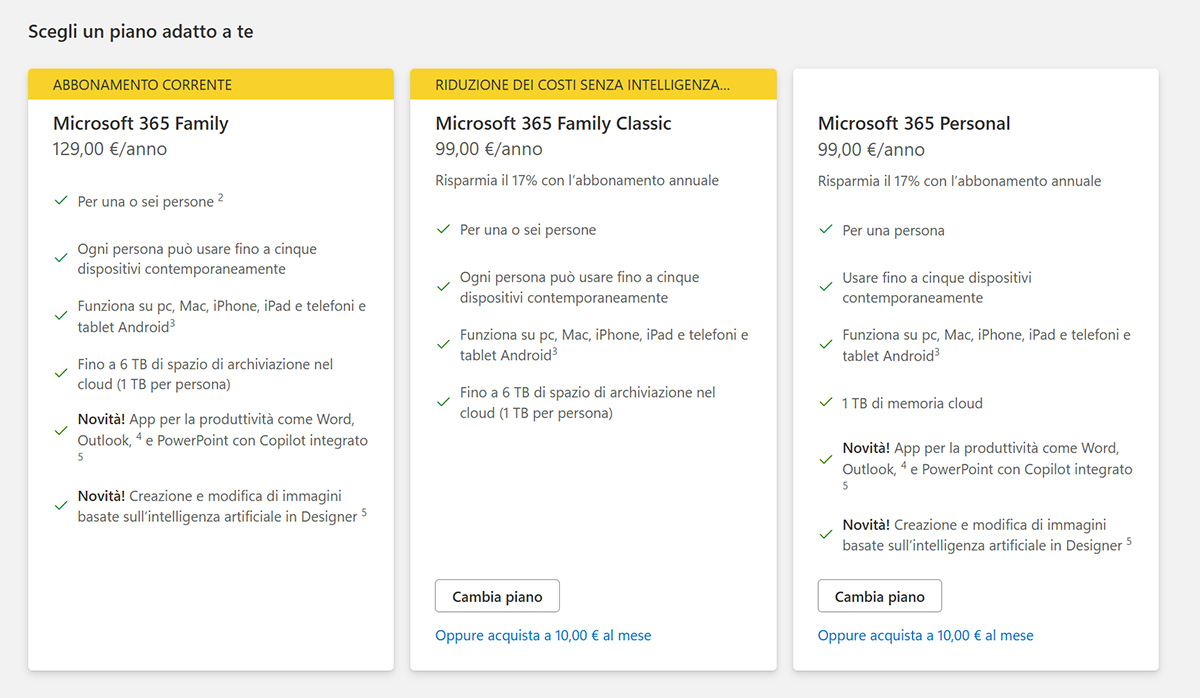The image size is (1200, 698).
Task: Open monthly purchase link for Personal plan
Action: 925,635
